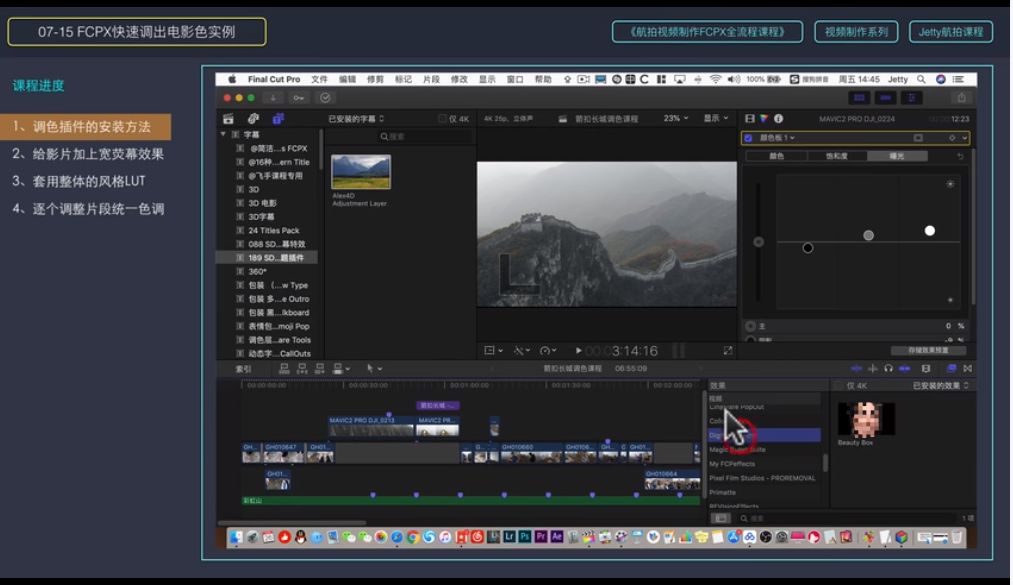Select the white highlights exposure puck

click(930, 231)
